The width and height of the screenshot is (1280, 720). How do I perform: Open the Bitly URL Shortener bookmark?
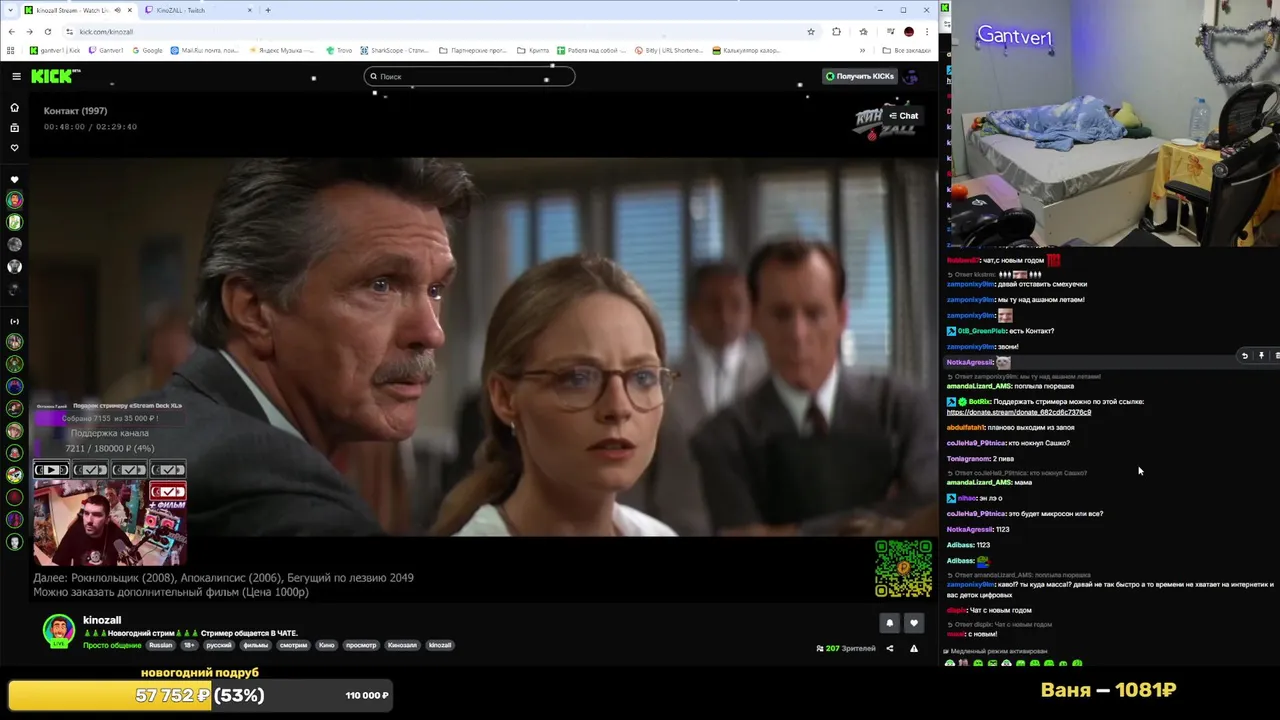pyautogui.click(x=669, y=50)
